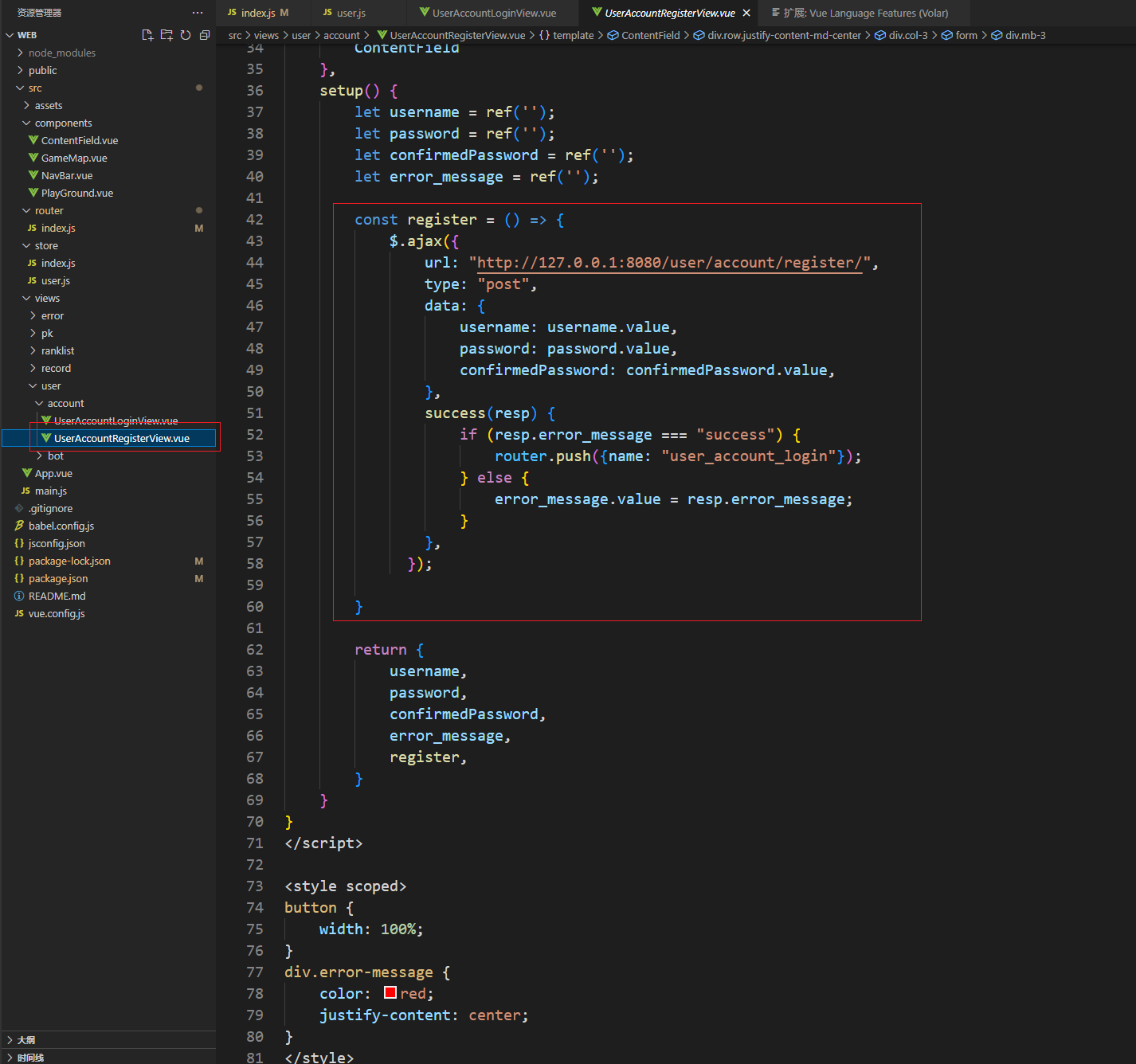Viewport: 1136px width, 1064px height.
Task: Open main.js in the explorer
Action: pyautogui.click(x=51, y=491)
